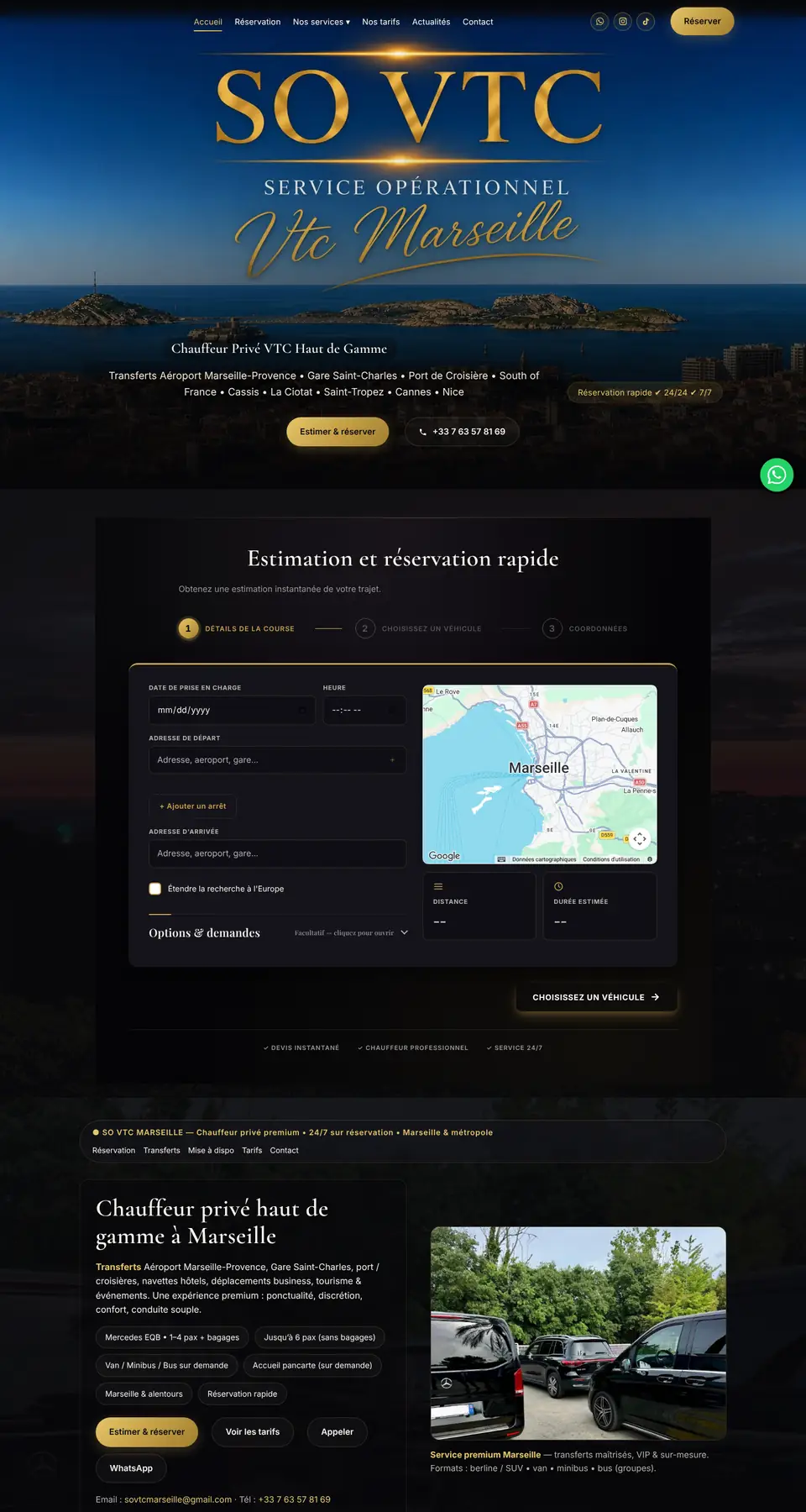The width and height of the screenshot is (806, 1512).
Task: Open the WhatsApp icon in the header
Action: coord(599,22)
